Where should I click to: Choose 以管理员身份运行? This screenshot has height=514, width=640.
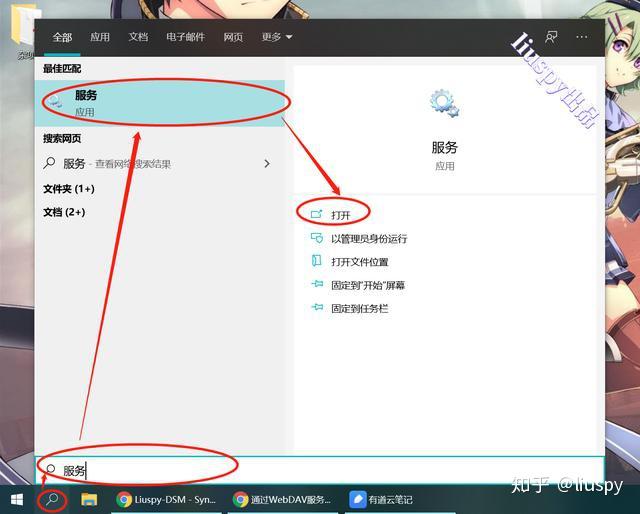[369, 238]
